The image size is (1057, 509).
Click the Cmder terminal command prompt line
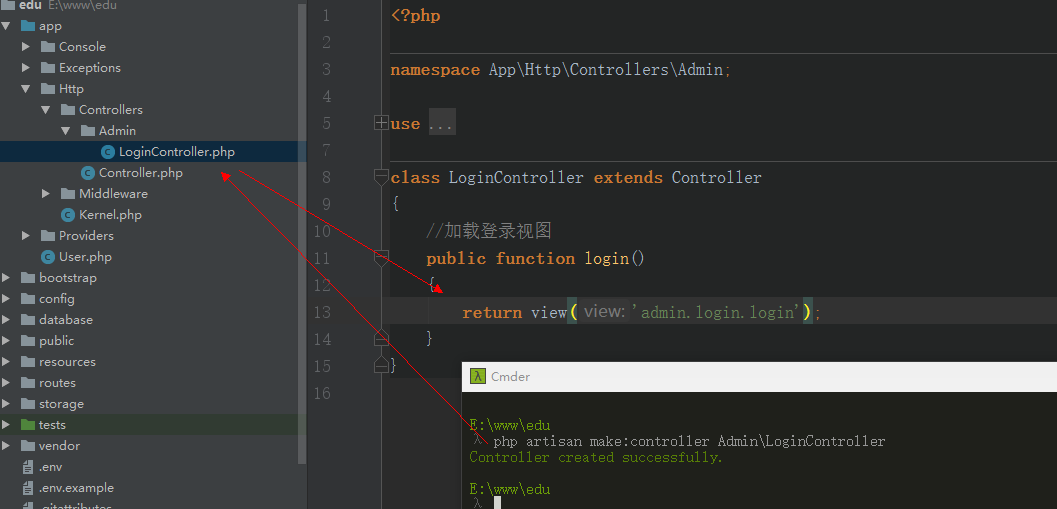[688, 441]
